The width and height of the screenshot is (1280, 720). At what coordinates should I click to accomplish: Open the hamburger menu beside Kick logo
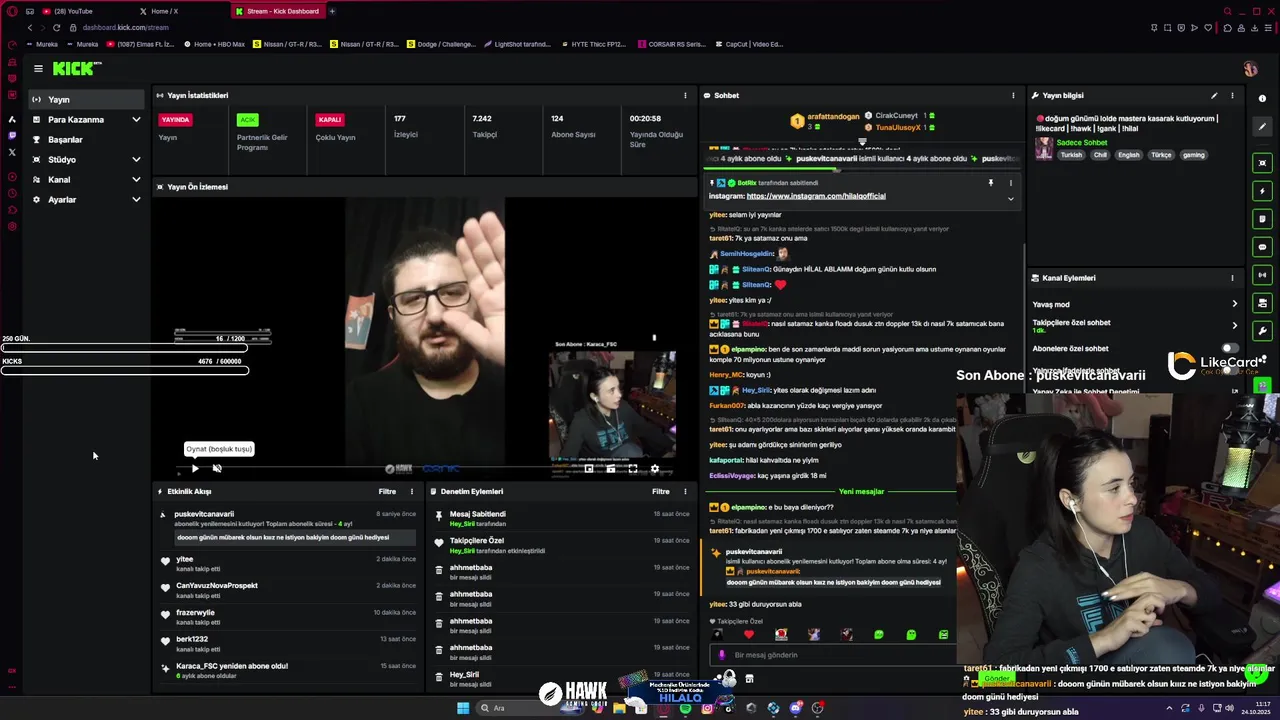pos(38,69)
